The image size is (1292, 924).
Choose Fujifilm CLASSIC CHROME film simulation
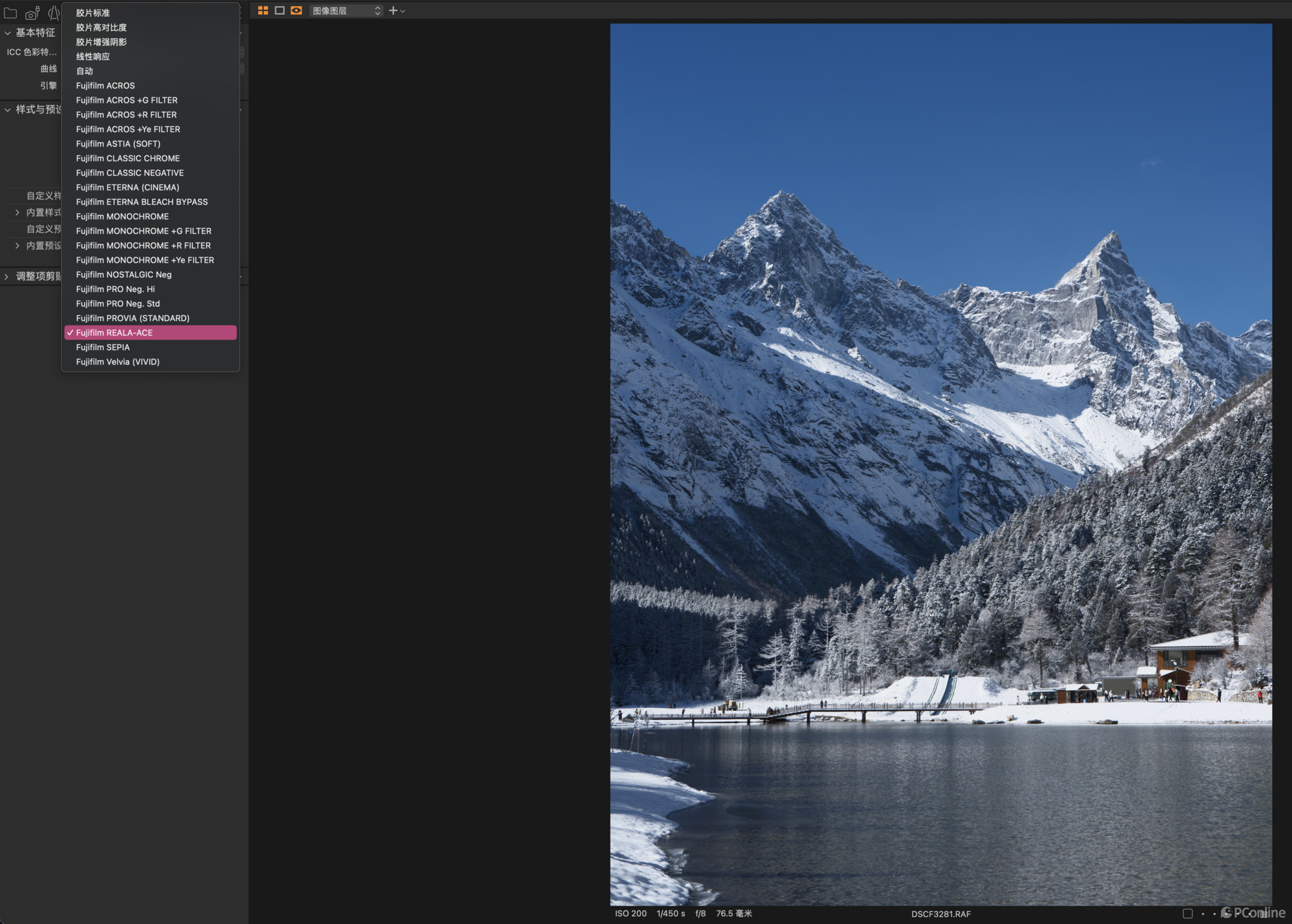coord(128,158)
